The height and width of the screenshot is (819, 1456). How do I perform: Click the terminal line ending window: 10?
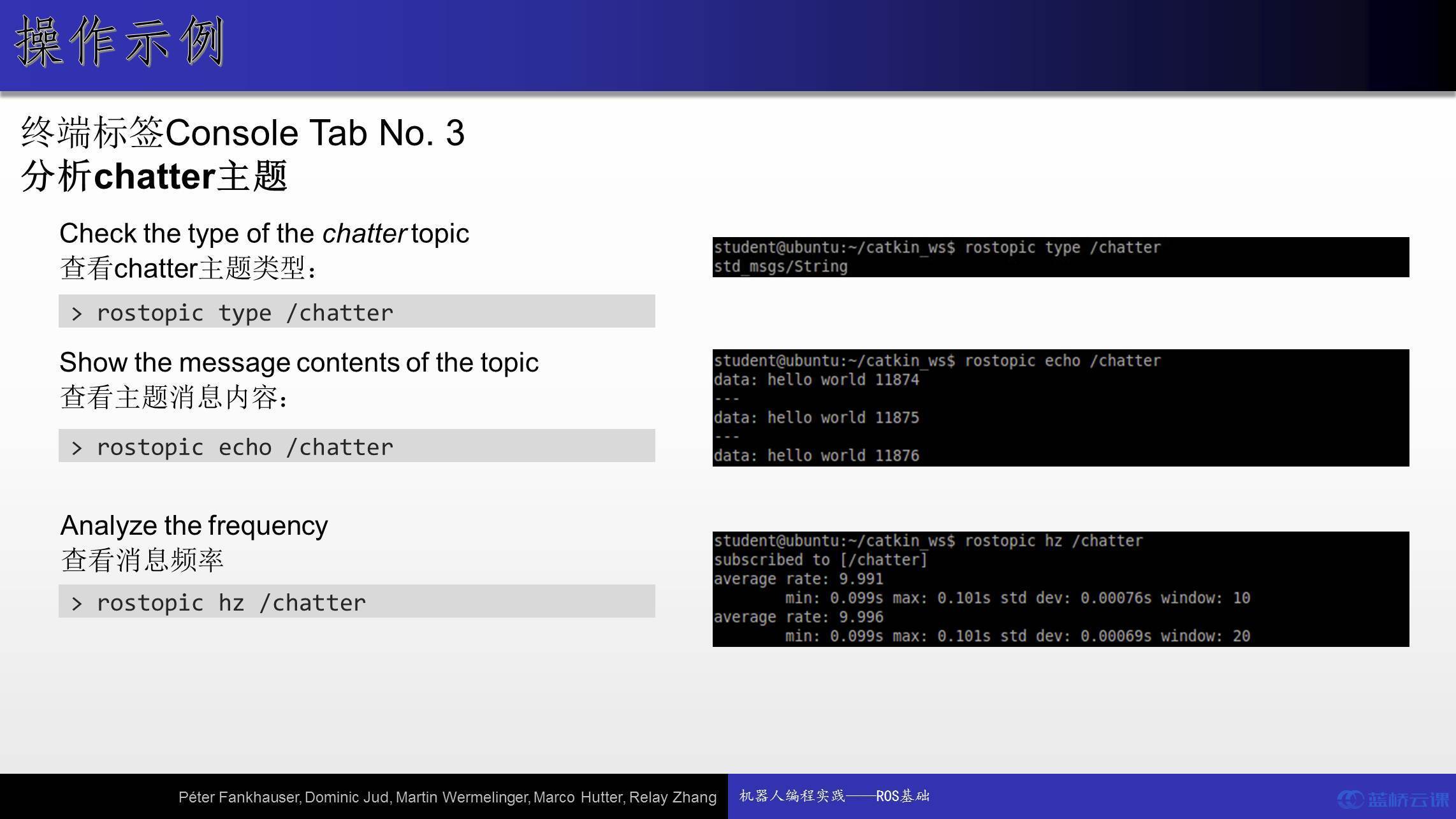1017,598
